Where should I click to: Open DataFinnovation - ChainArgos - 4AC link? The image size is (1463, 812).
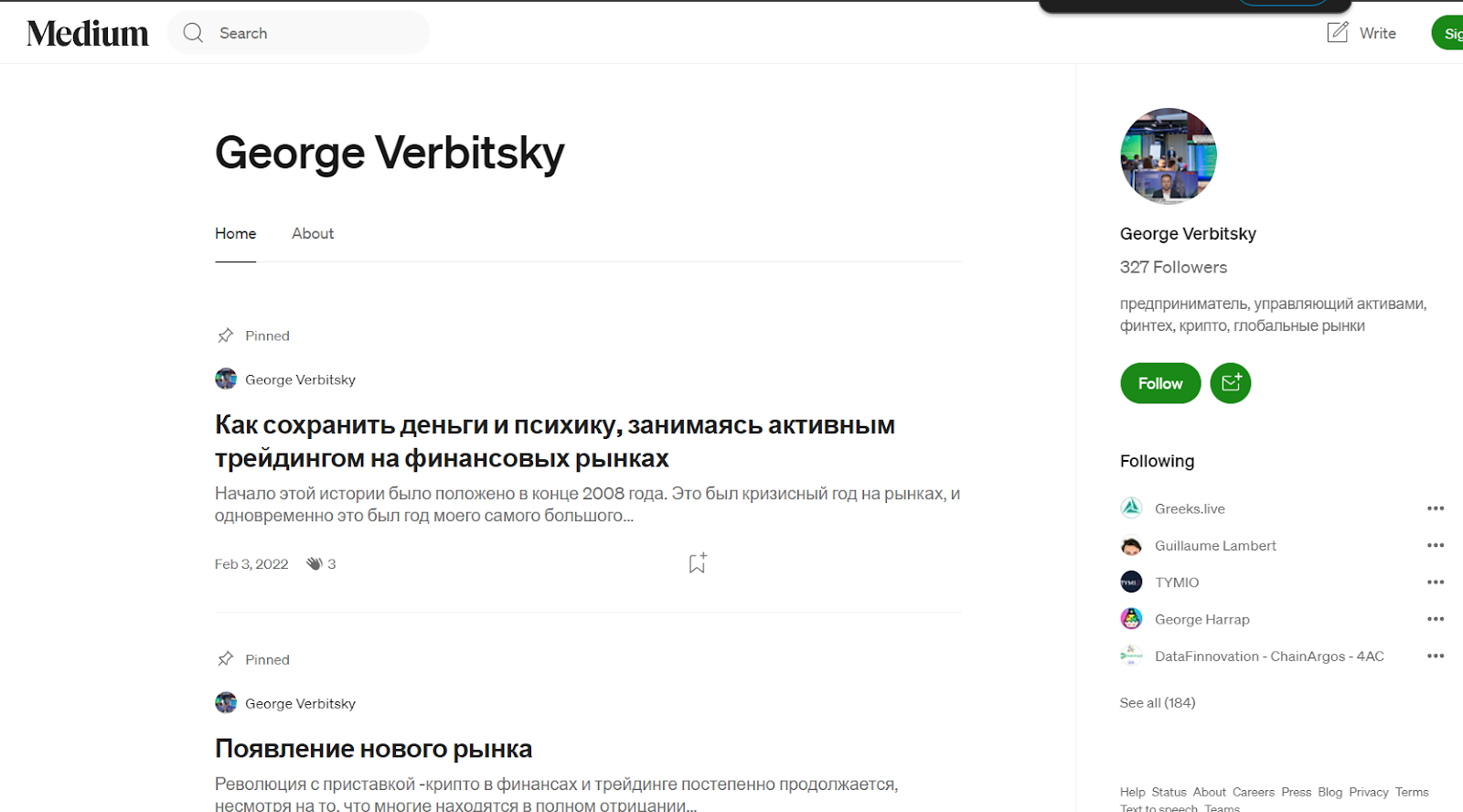click(1269, 657)
